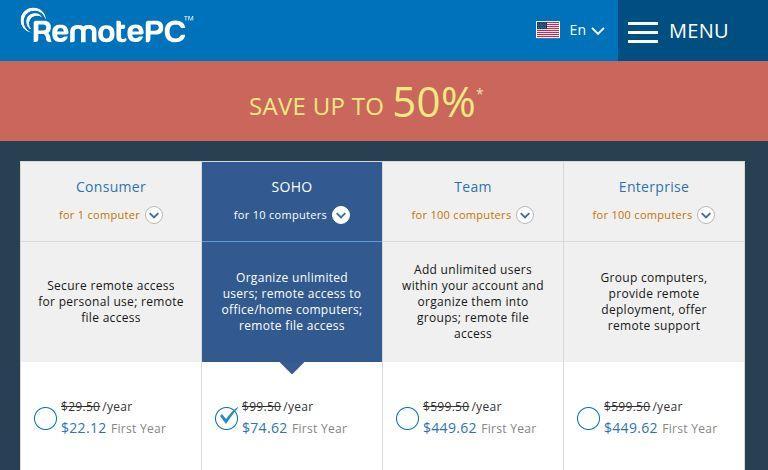
Task: Click the Save Up To 50% banner
Action: pos(366,102)
